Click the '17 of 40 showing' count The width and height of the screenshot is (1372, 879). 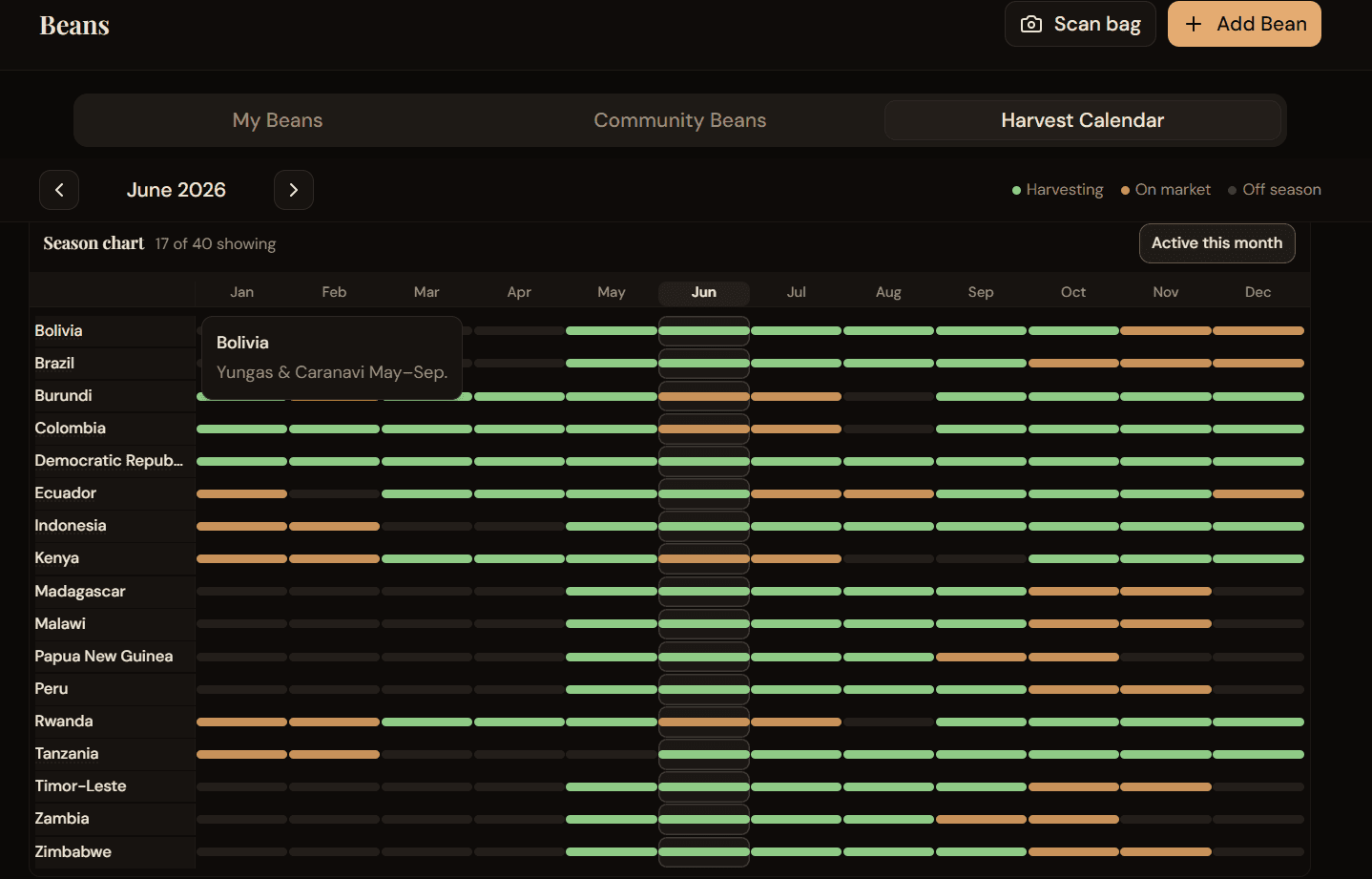216,243
